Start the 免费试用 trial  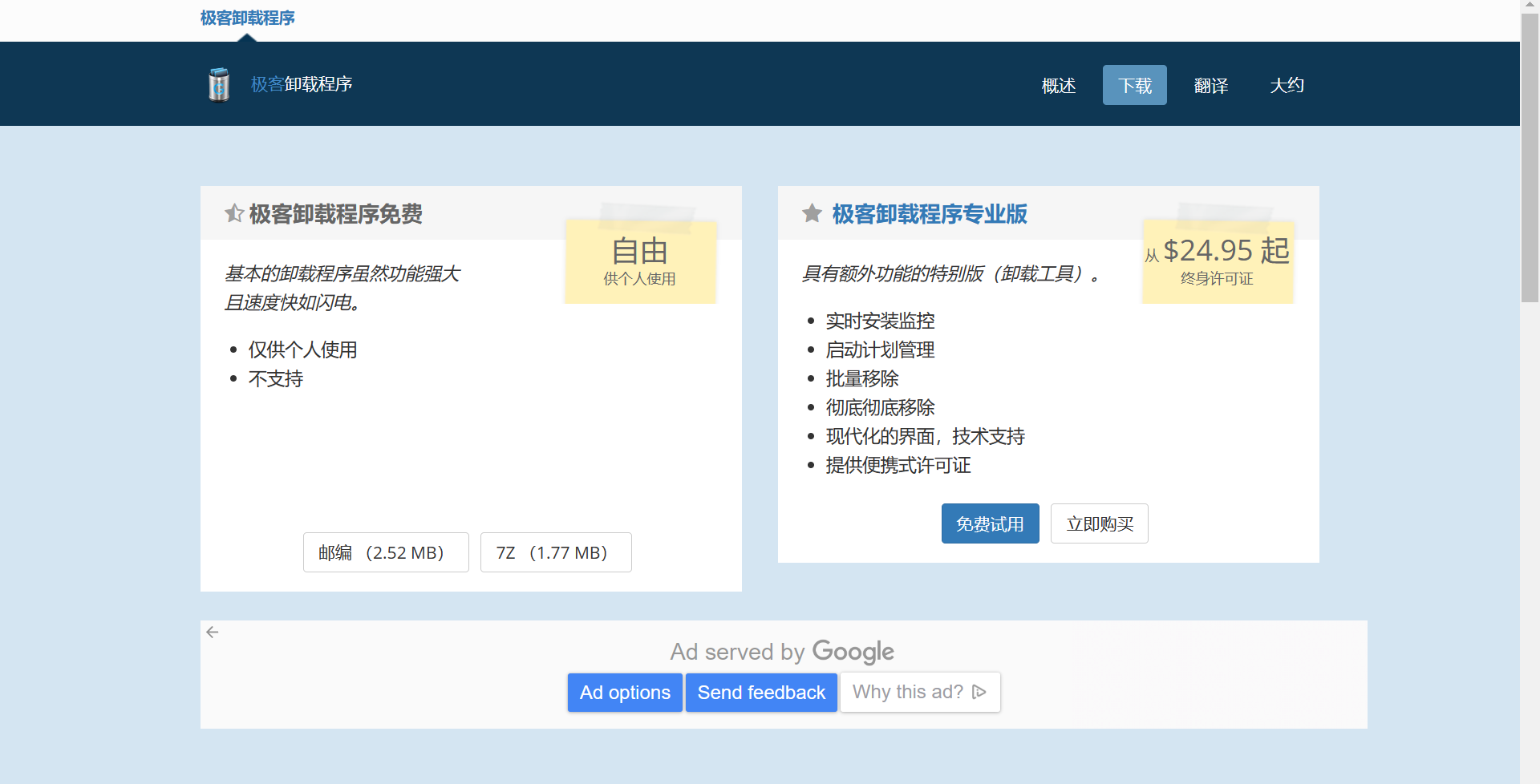[x=990, y=523]
